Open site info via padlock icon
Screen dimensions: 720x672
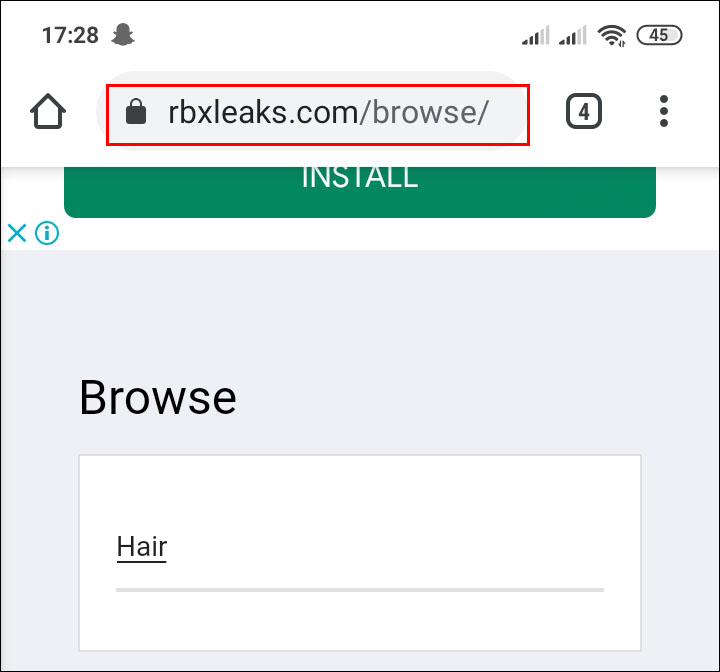(x=136, y=112)
